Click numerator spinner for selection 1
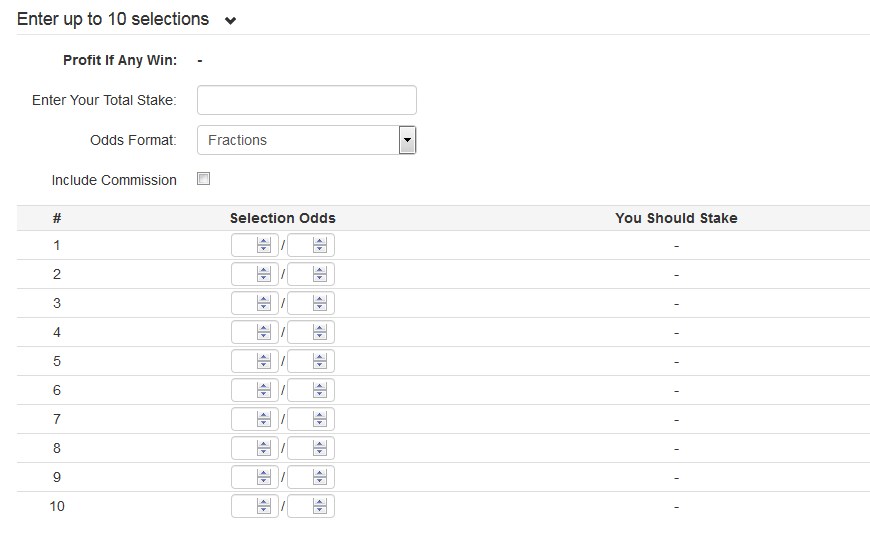Screen dimensions: 870x539 (264, 245)
